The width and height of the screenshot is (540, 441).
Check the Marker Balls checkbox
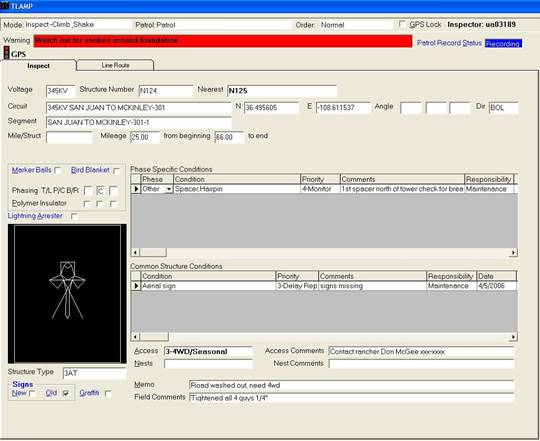coord(58,170)
